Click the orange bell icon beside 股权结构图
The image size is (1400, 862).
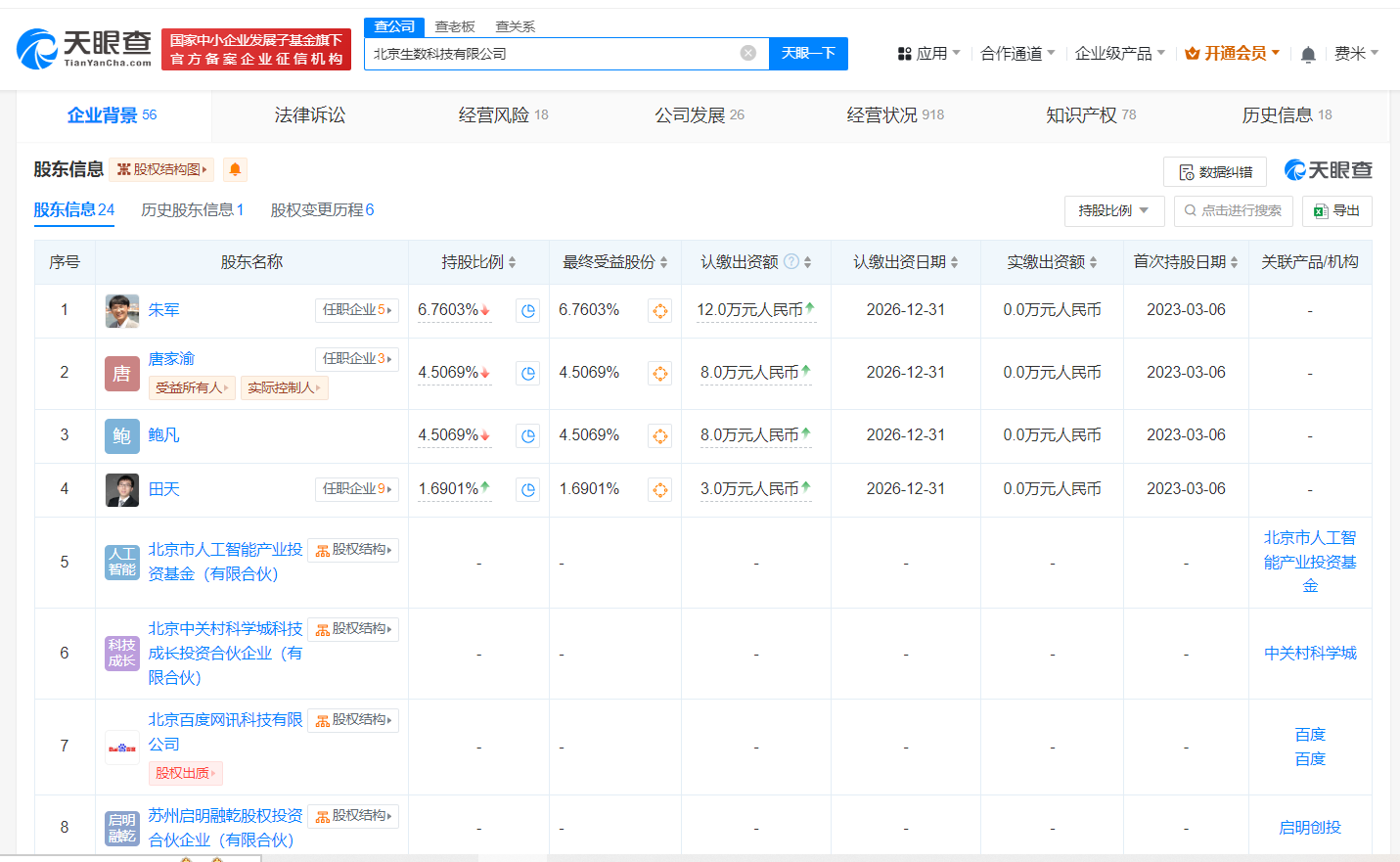point(234,169)
